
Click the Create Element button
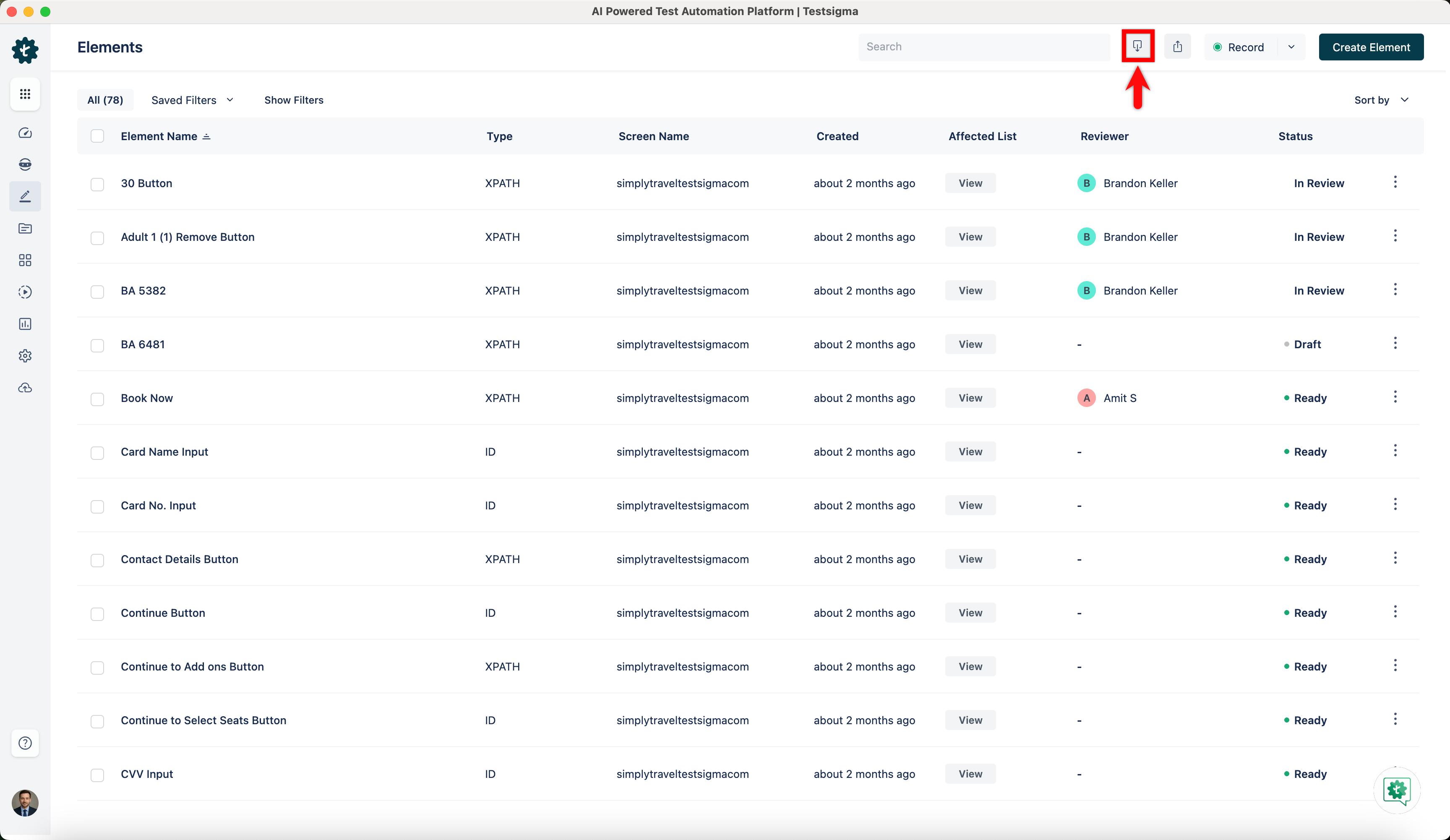tap(1371, 47)
